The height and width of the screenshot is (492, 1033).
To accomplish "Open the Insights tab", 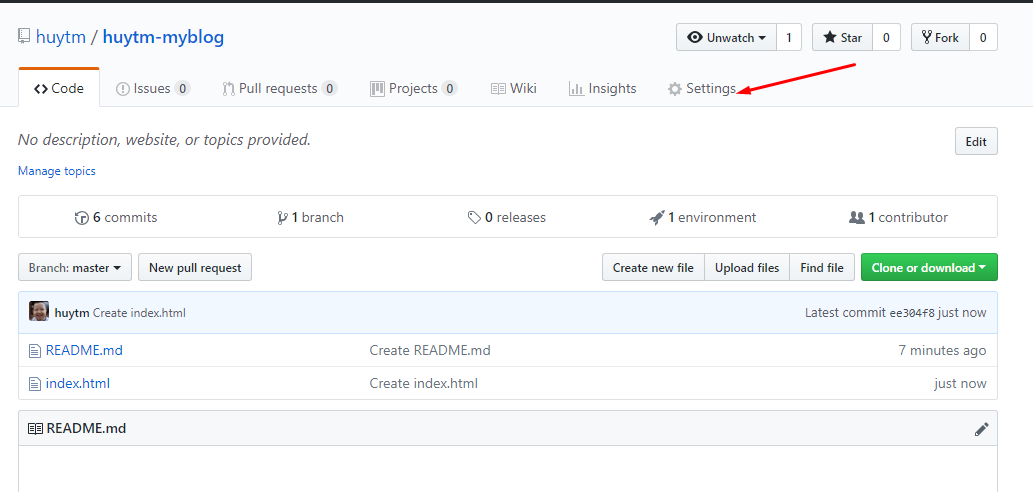I will point(603,88).
